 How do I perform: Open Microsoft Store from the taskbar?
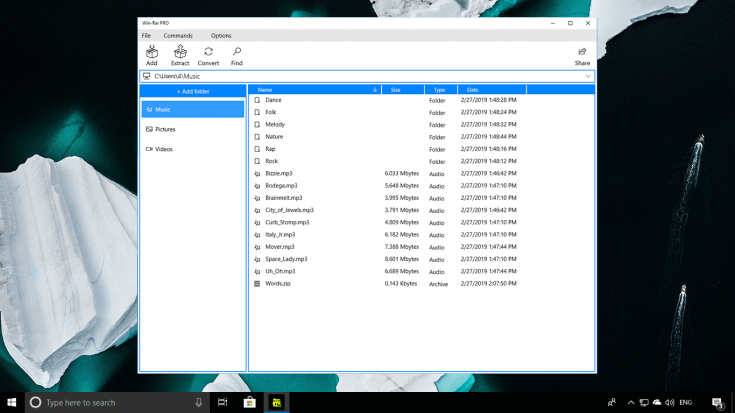click(x=250, y=402)
